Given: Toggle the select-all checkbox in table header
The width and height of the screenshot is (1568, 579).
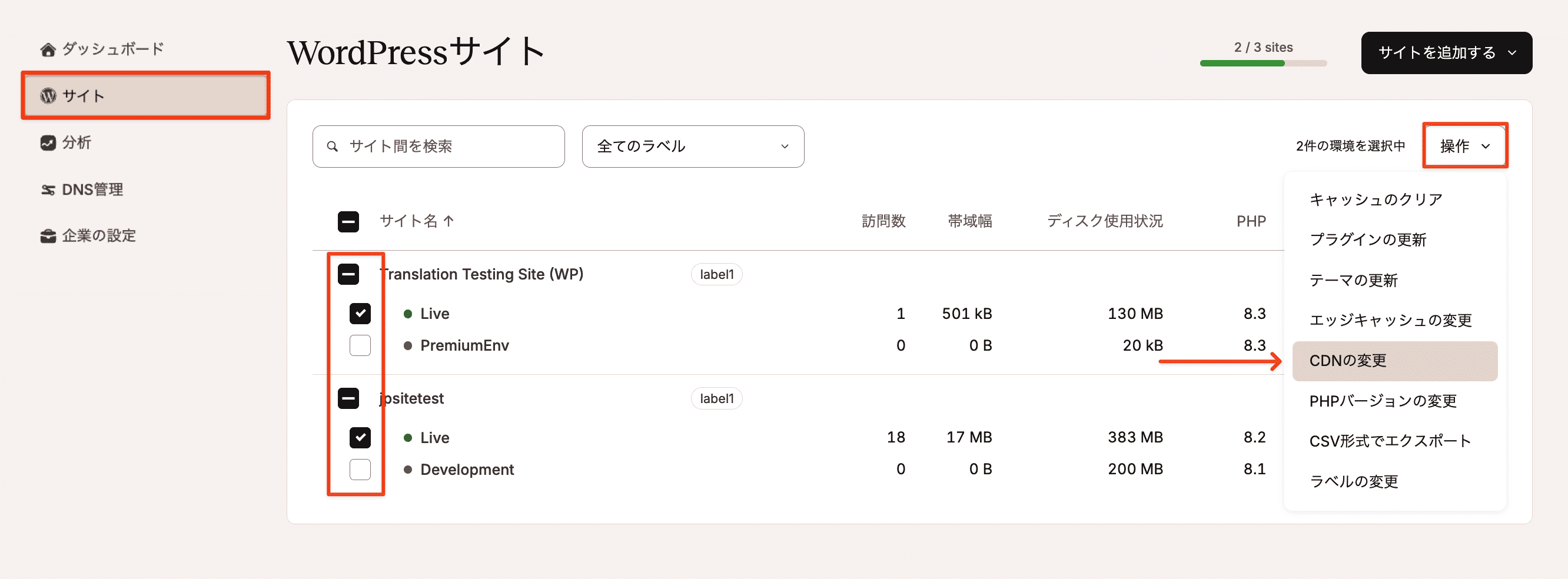Looking at the screenshot, I should point(348,222).
